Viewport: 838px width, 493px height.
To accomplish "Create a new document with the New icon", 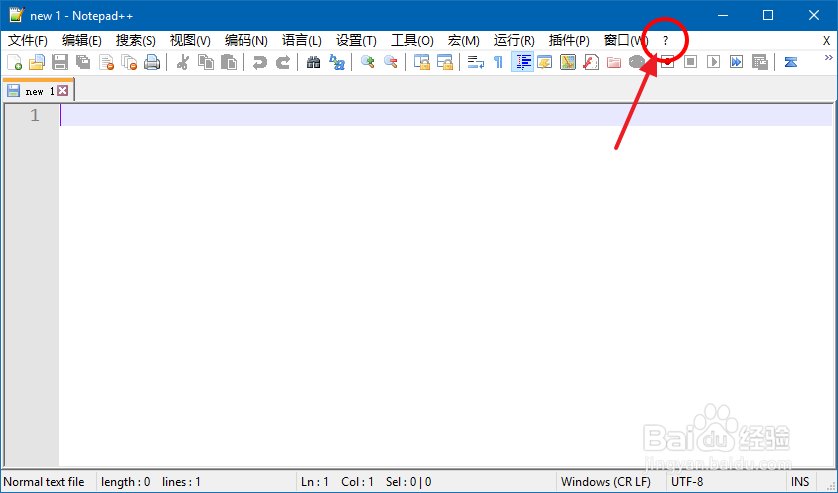I will [x=14, y=63].
